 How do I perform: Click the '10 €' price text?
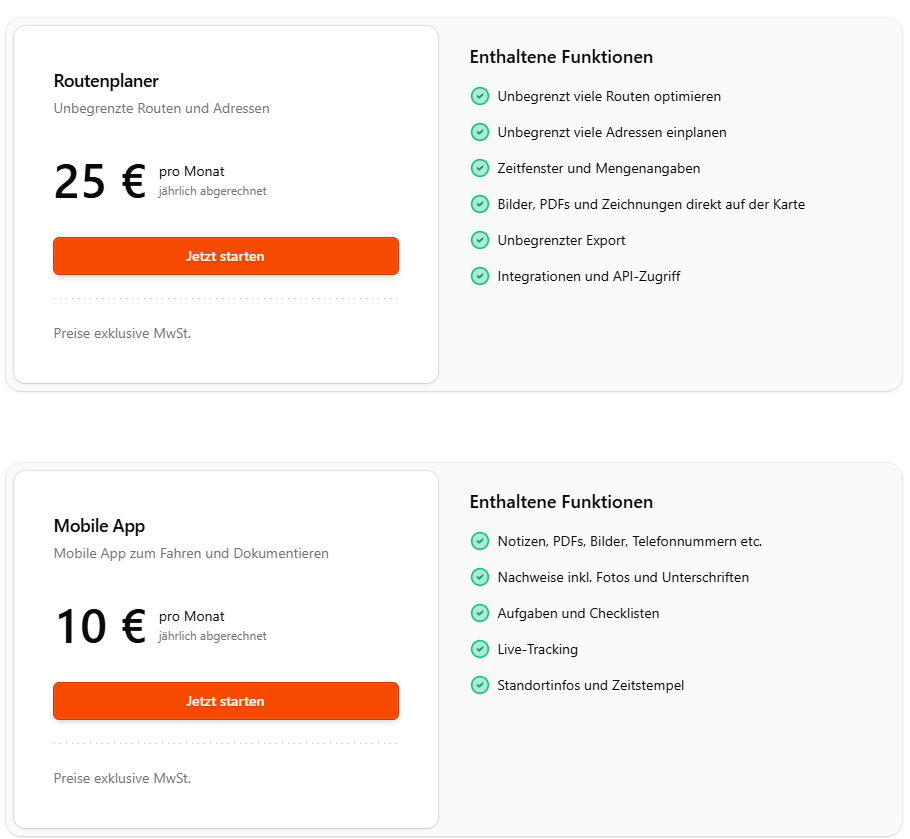[100, 627]
